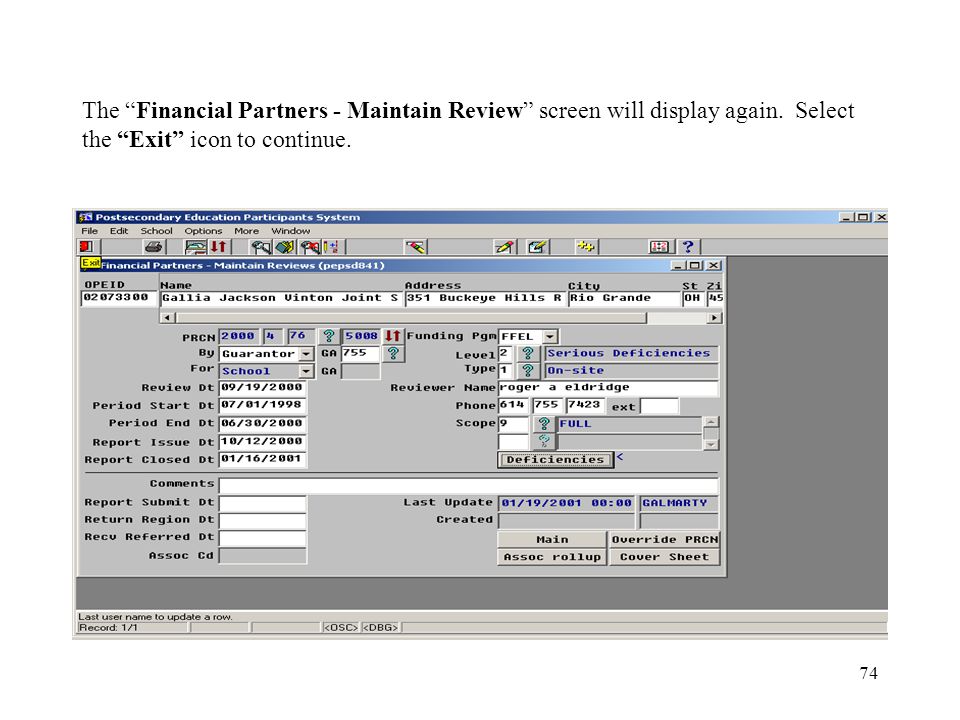The height and width of the screenshot is (720, 960).
Task: Click the eraser icon in the toolbar
Action: point(416,247)
